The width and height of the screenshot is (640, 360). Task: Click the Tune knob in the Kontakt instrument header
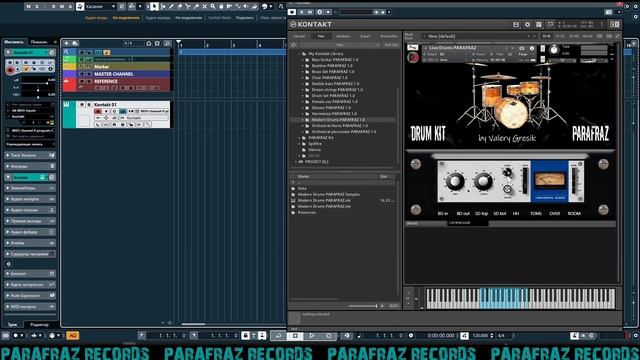click(554, 51)
